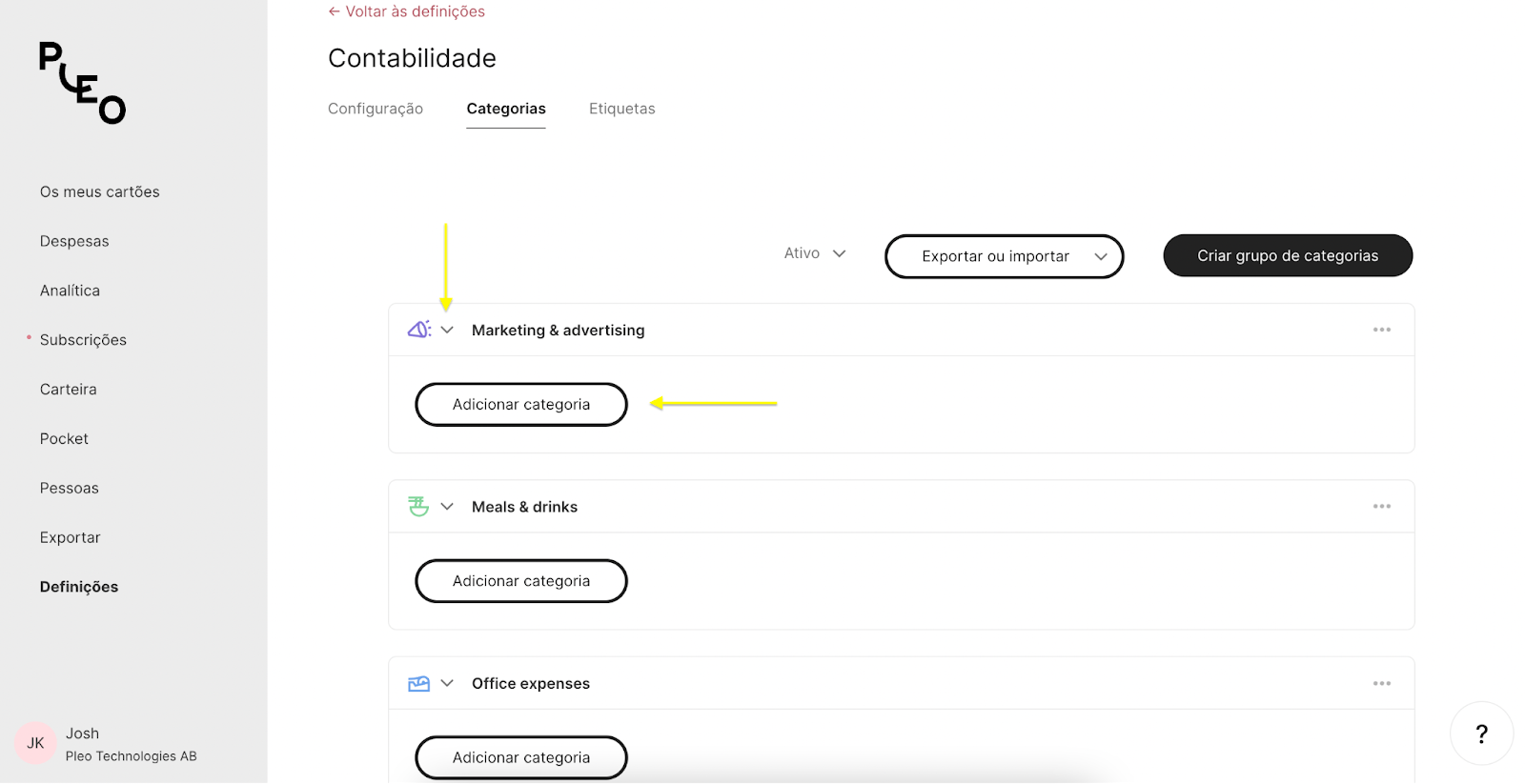Open Subscrições in the sidebar

pyautogui.click(x=83, y=340)
